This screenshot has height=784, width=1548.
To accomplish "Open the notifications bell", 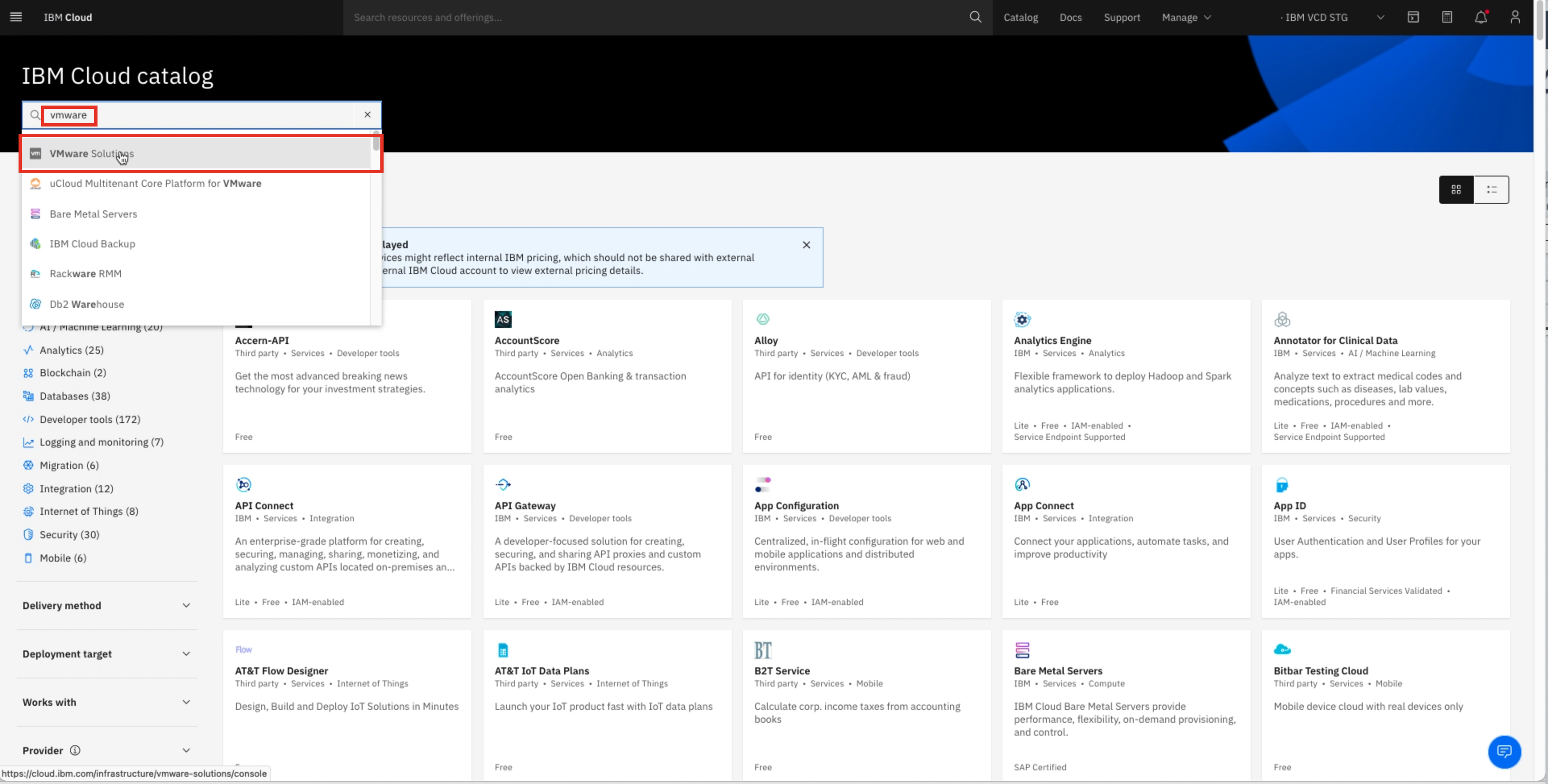I will coord(1481,17).
